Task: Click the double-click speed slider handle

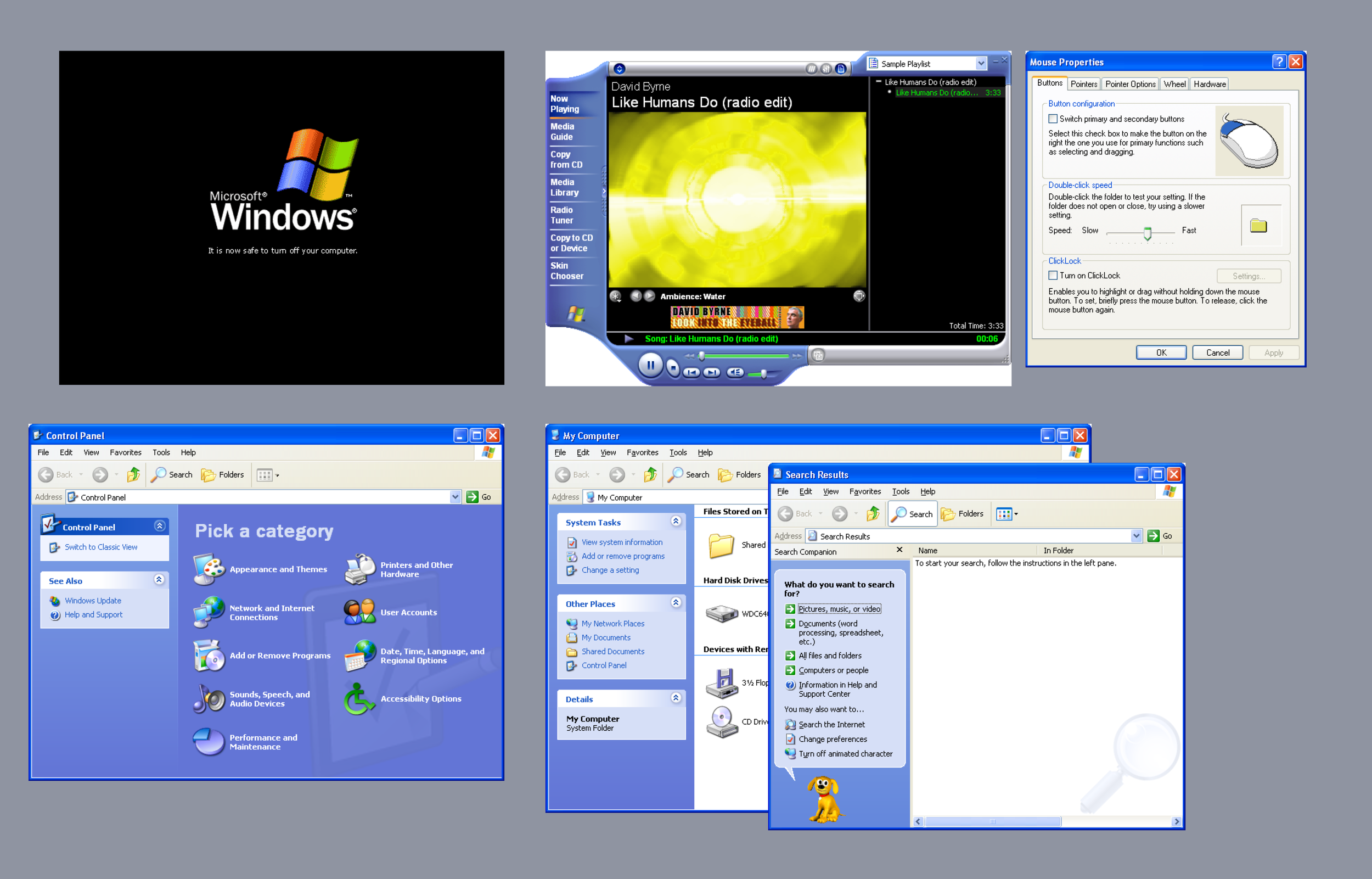Action: pyautogui.click(x=1147, y=232)
